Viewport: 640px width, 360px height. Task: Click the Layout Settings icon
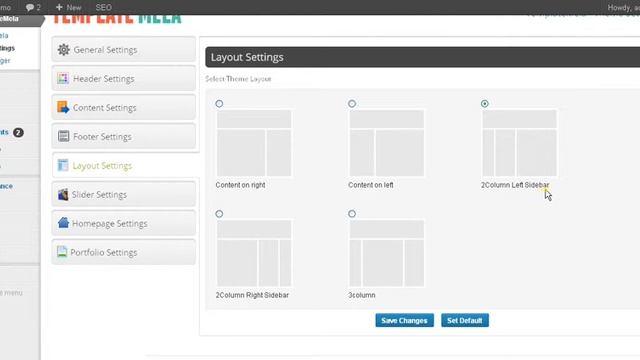click(63, 165)
